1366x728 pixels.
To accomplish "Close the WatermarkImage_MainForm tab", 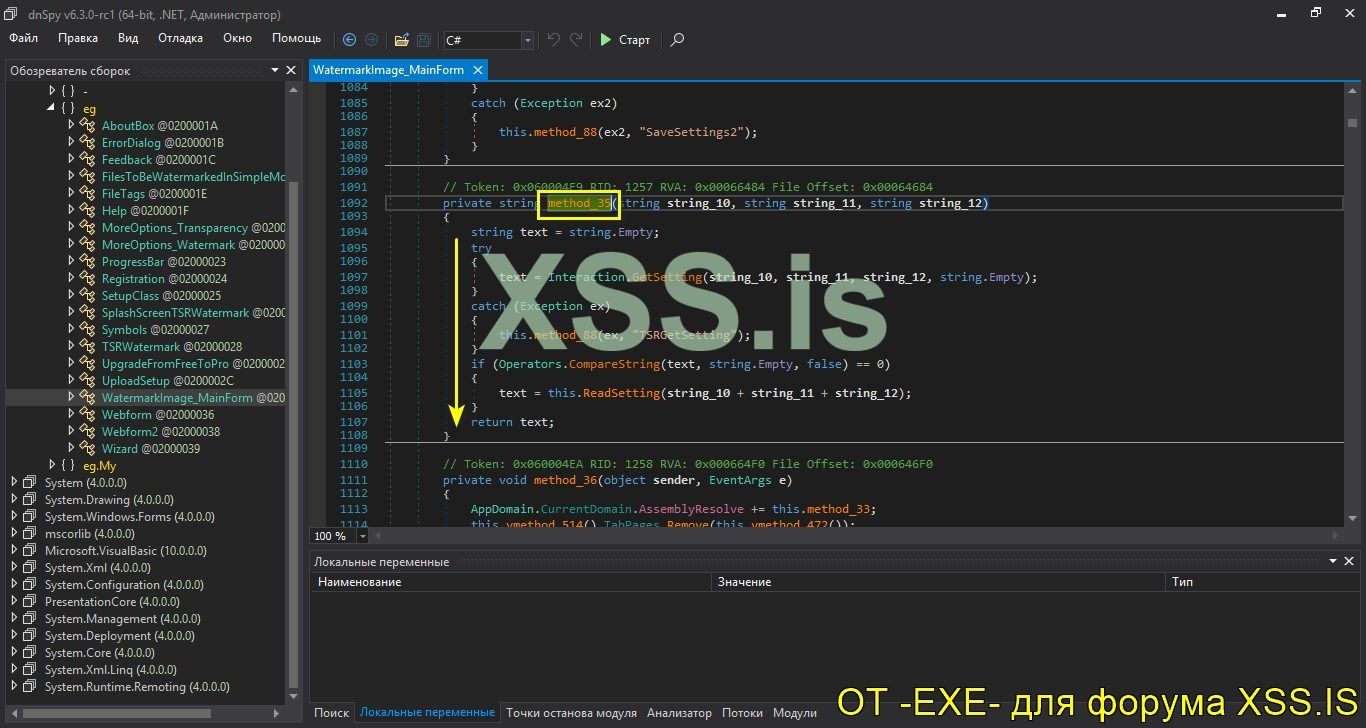I will (x=478, y=70).
